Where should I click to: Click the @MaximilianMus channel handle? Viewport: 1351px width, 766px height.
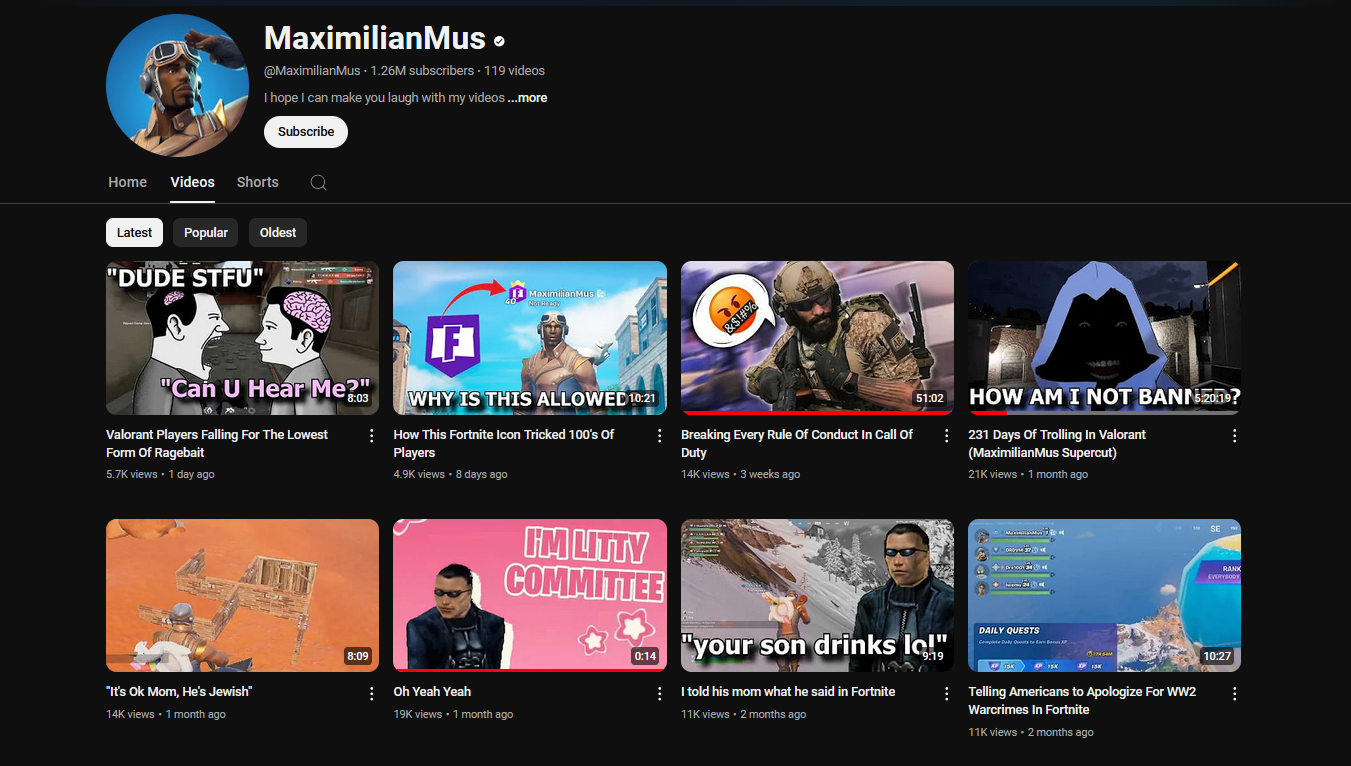312,71
